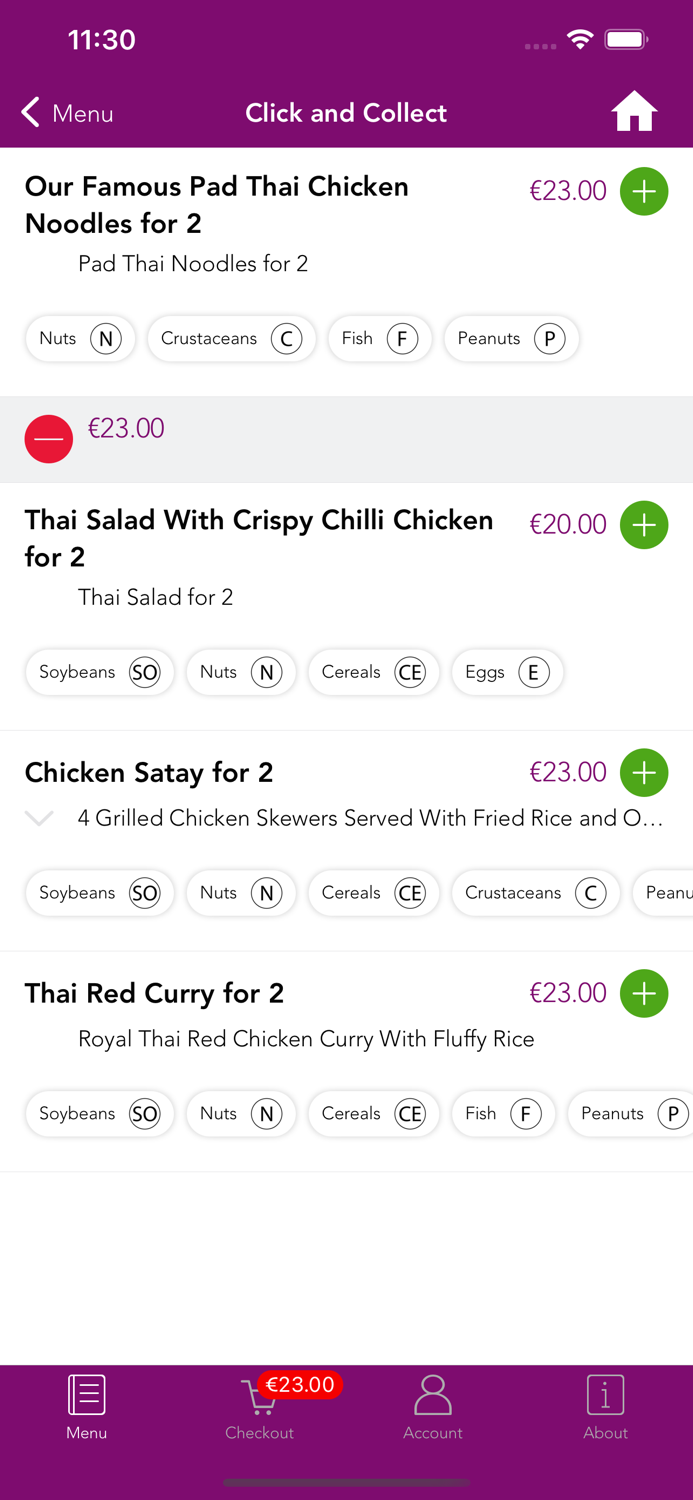Add Thai Salad With Crispy Chilli Chicken
The height and width of the screenshot is (1500, 693).
click(644, 525)
